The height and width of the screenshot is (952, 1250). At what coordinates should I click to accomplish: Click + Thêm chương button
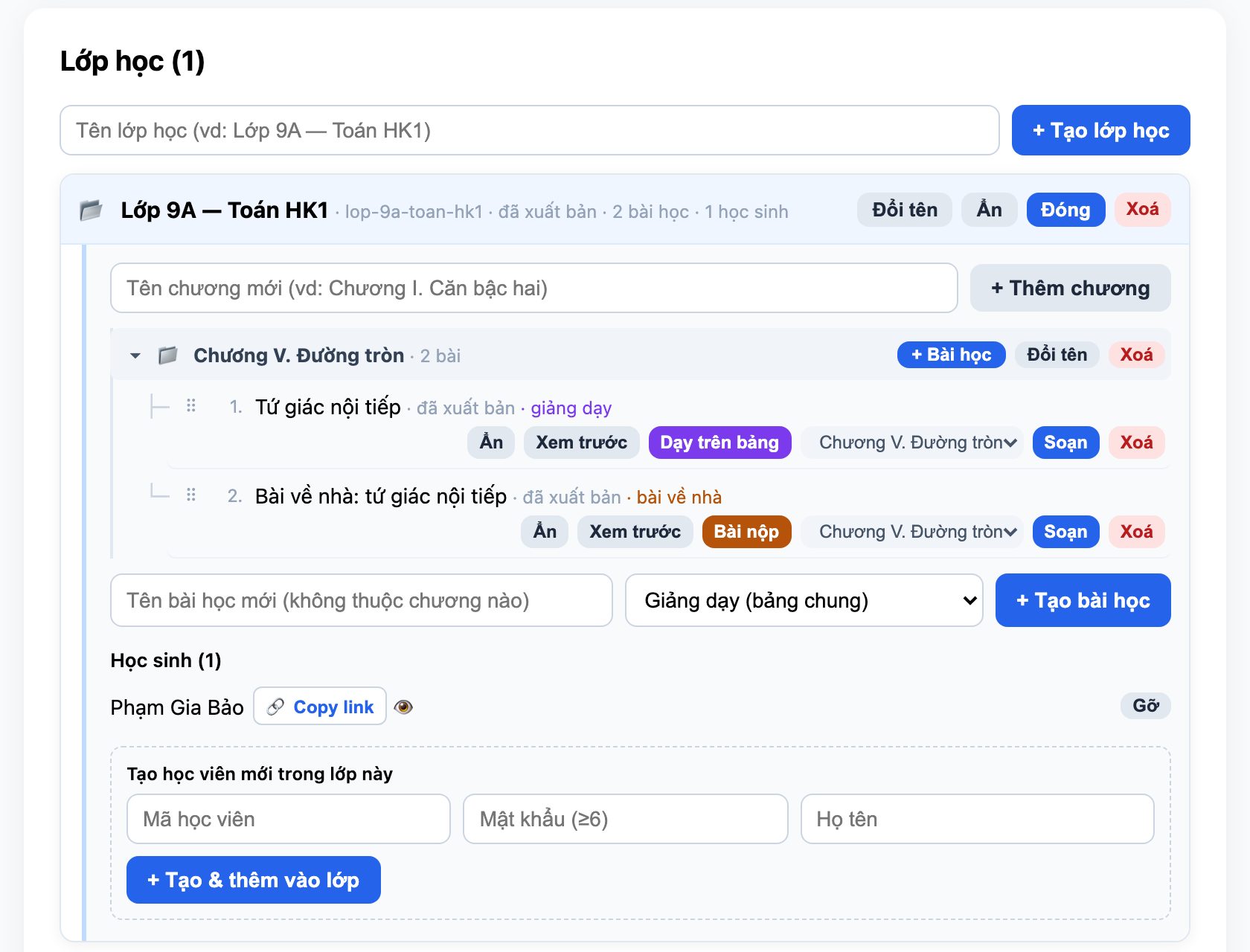[1070, 288]
